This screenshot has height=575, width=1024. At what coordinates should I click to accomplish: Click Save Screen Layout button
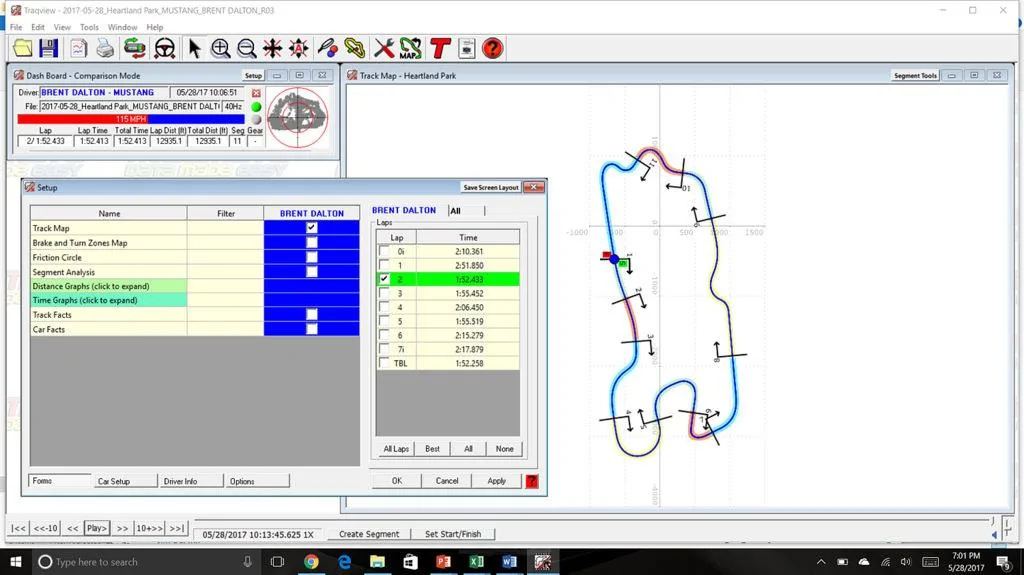[x=491, y=188]
